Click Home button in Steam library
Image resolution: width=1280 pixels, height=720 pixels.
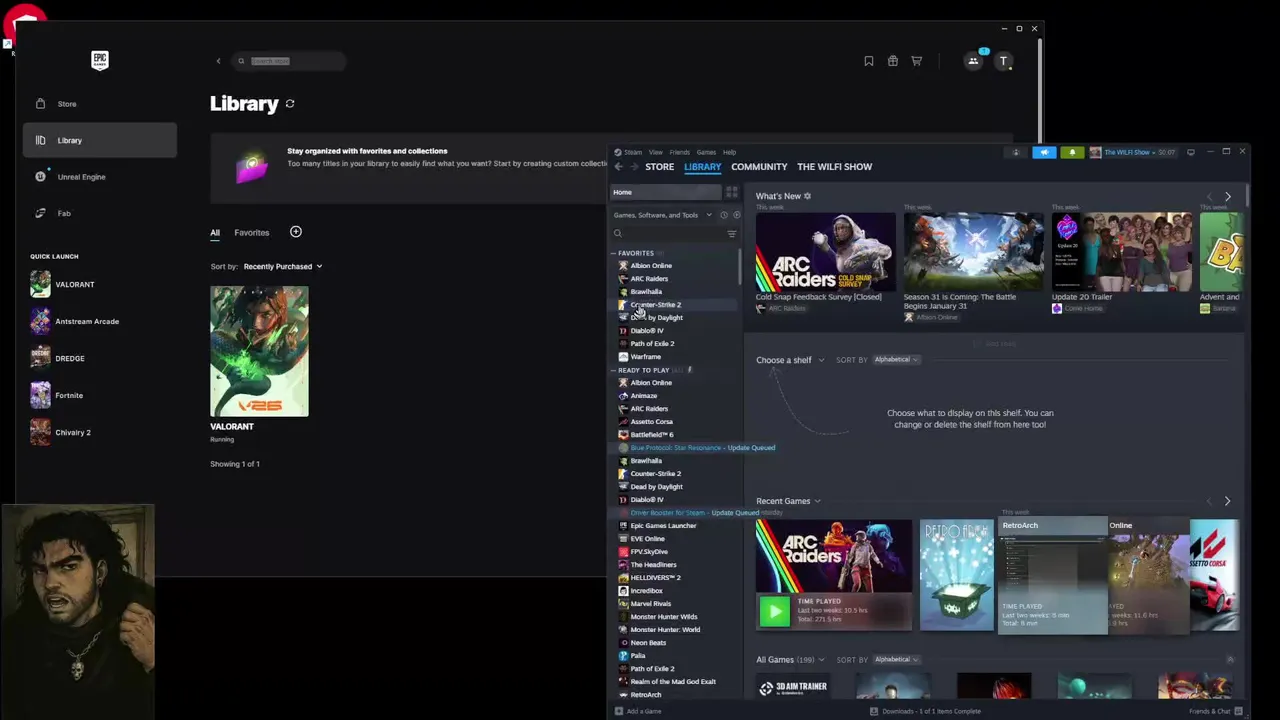click(x=666, y=192)
